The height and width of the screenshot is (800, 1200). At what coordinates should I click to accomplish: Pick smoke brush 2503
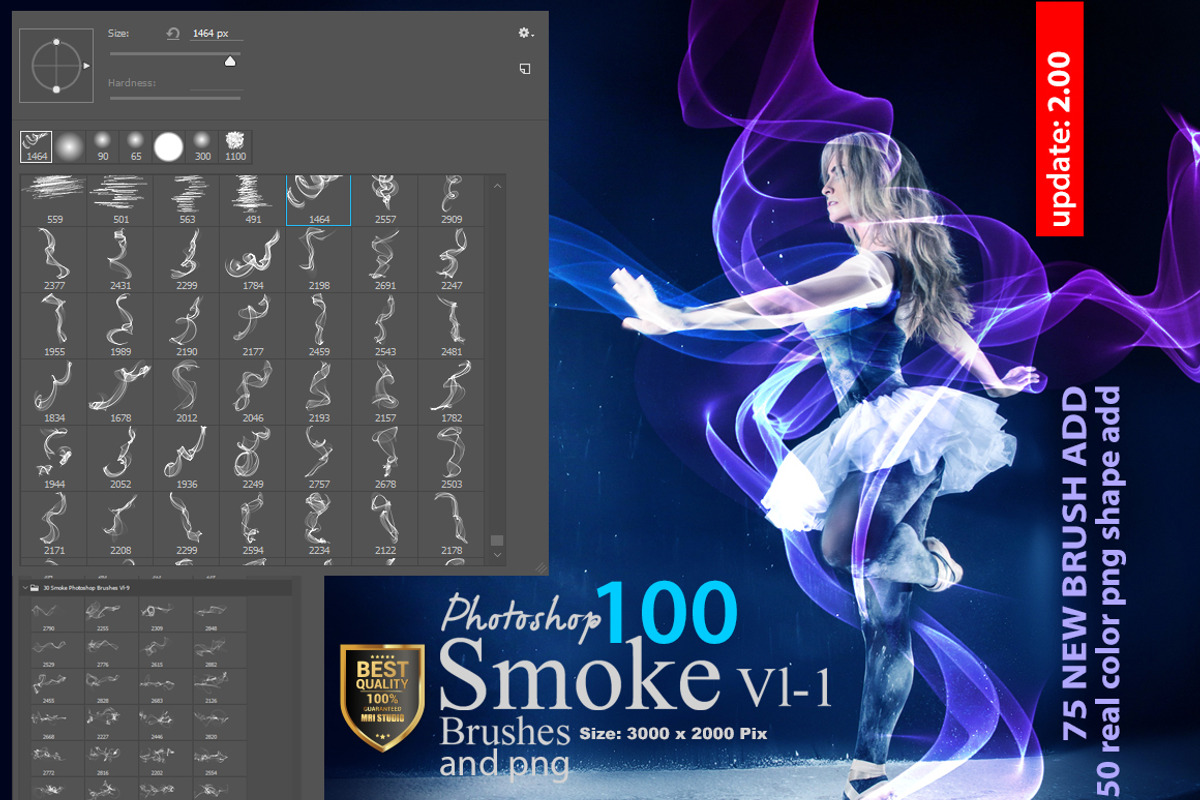451,458
